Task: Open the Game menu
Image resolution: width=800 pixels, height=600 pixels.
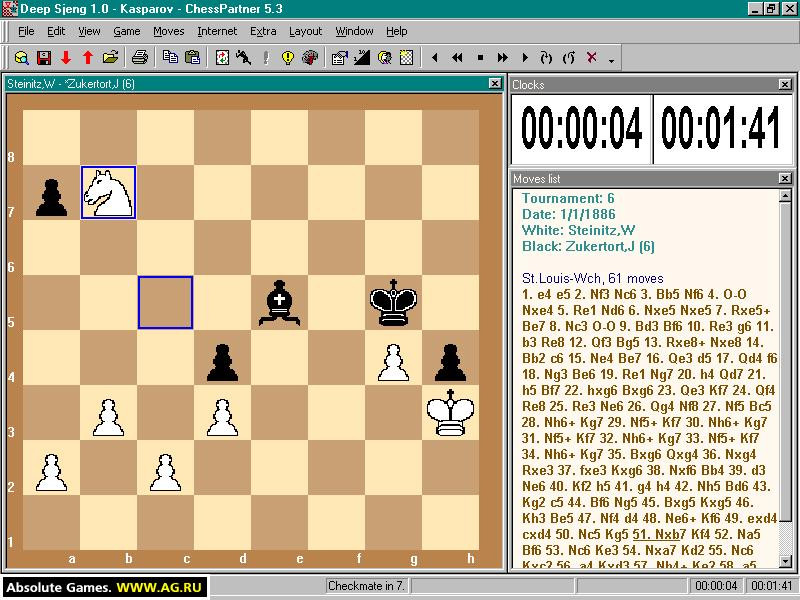Action: tap(127, 32)
